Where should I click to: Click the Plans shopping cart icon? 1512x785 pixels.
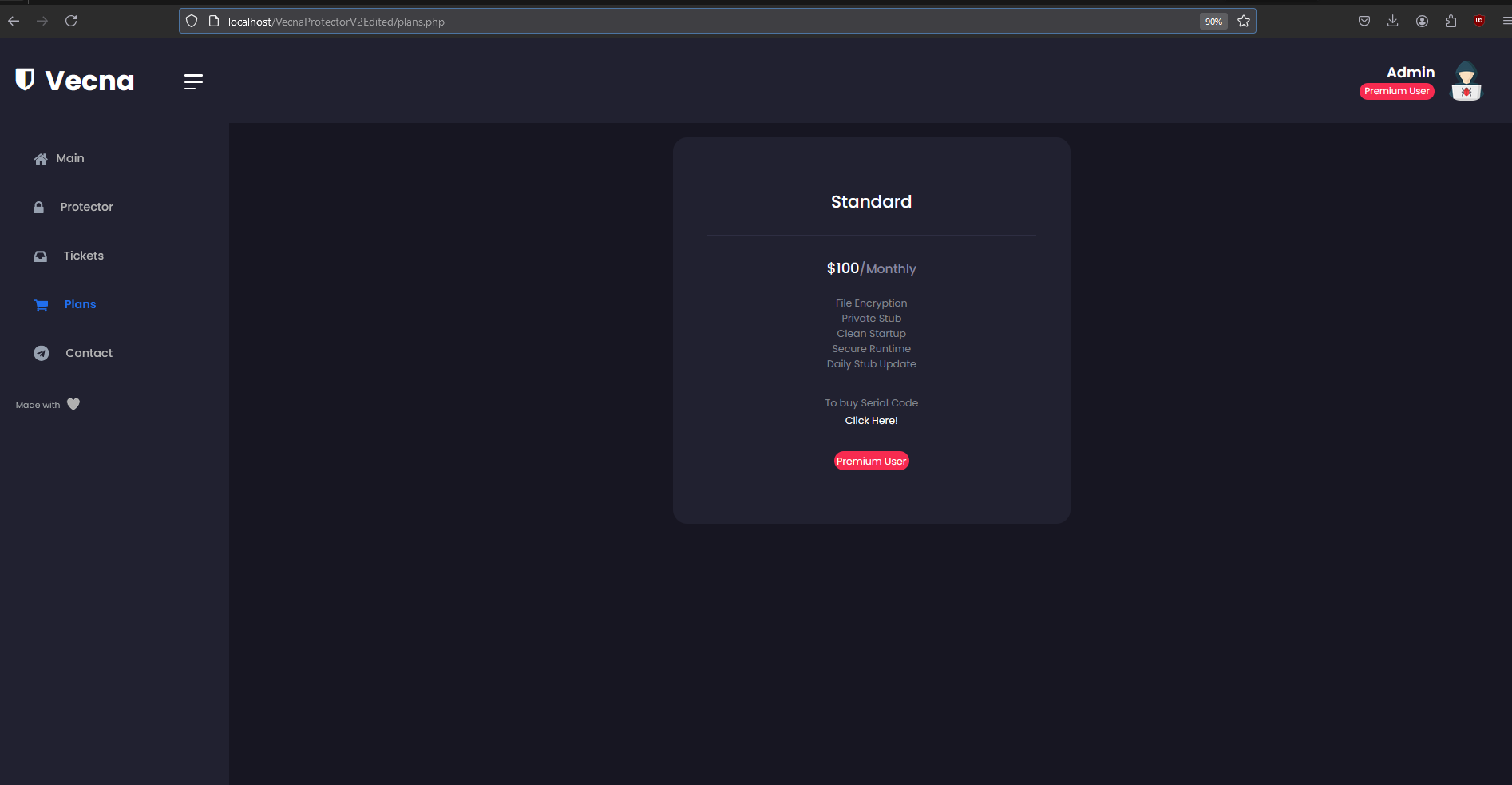click(x=41, y=305)
